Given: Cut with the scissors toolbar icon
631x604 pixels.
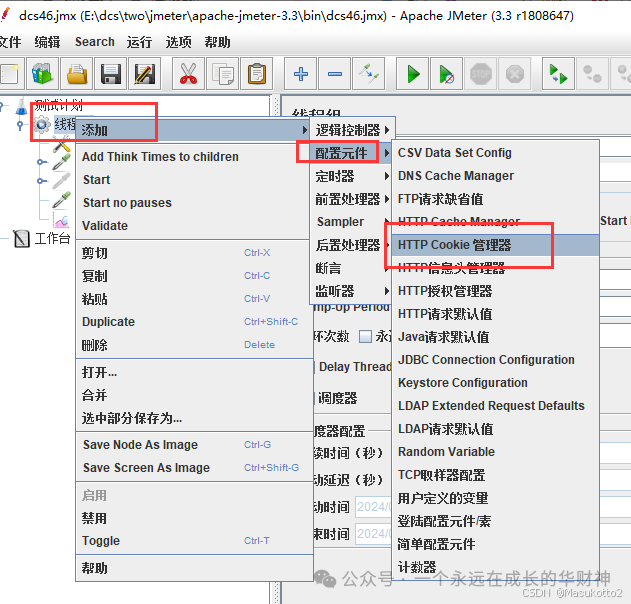Looking at the screenshot, I should pos(188,74).
